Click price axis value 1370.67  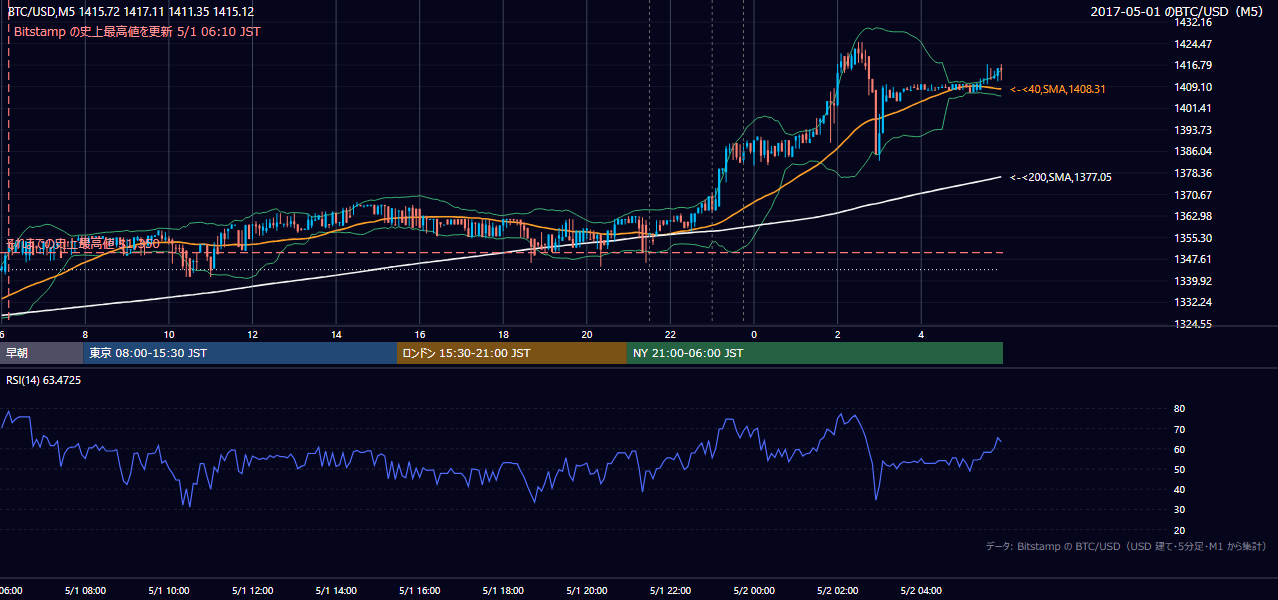tap(1192, 195)
